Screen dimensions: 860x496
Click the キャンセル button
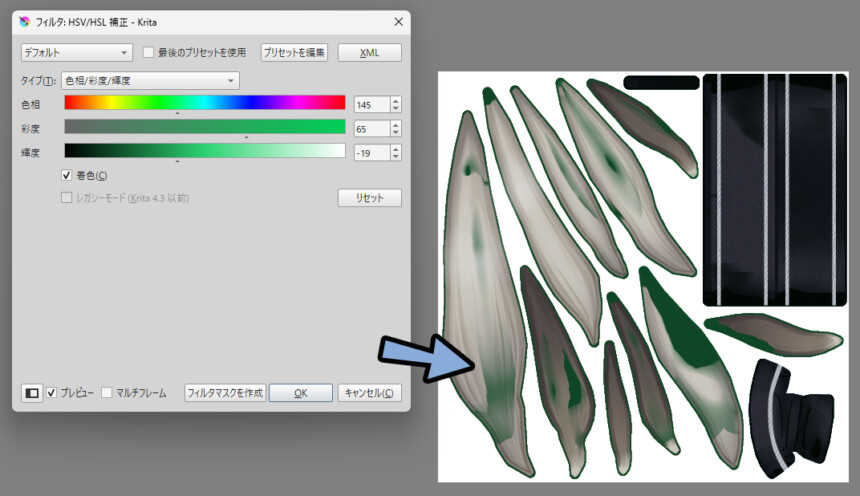pos(369,393)
